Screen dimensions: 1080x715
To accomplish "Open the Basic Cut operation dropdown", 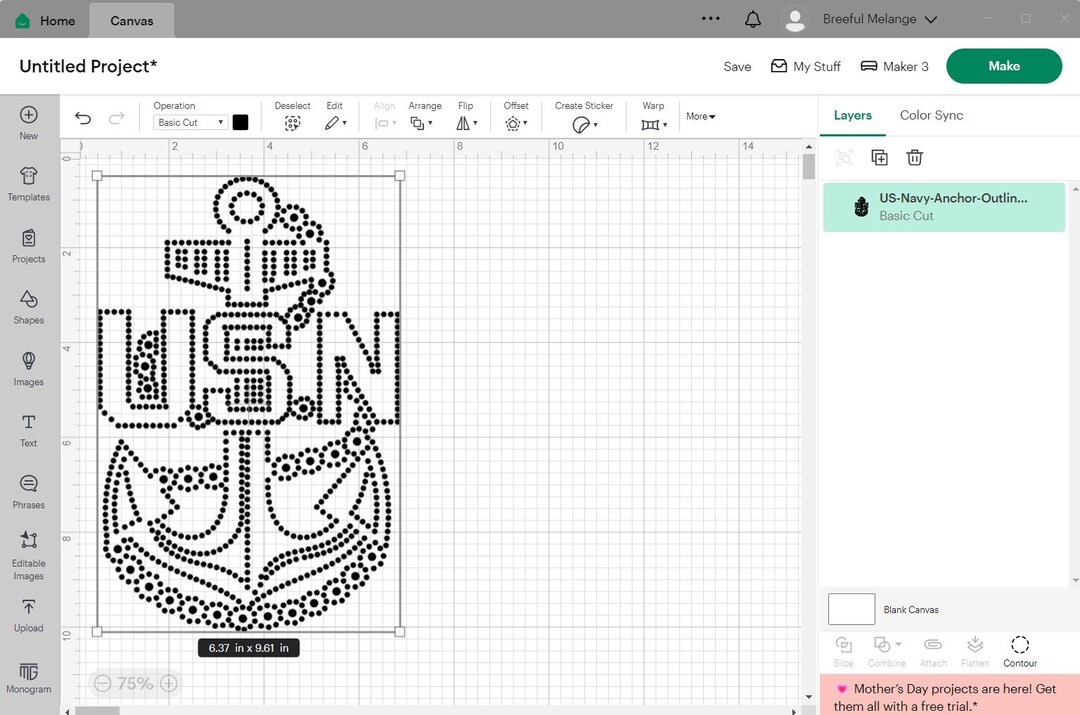I will (x=189, y=122).
